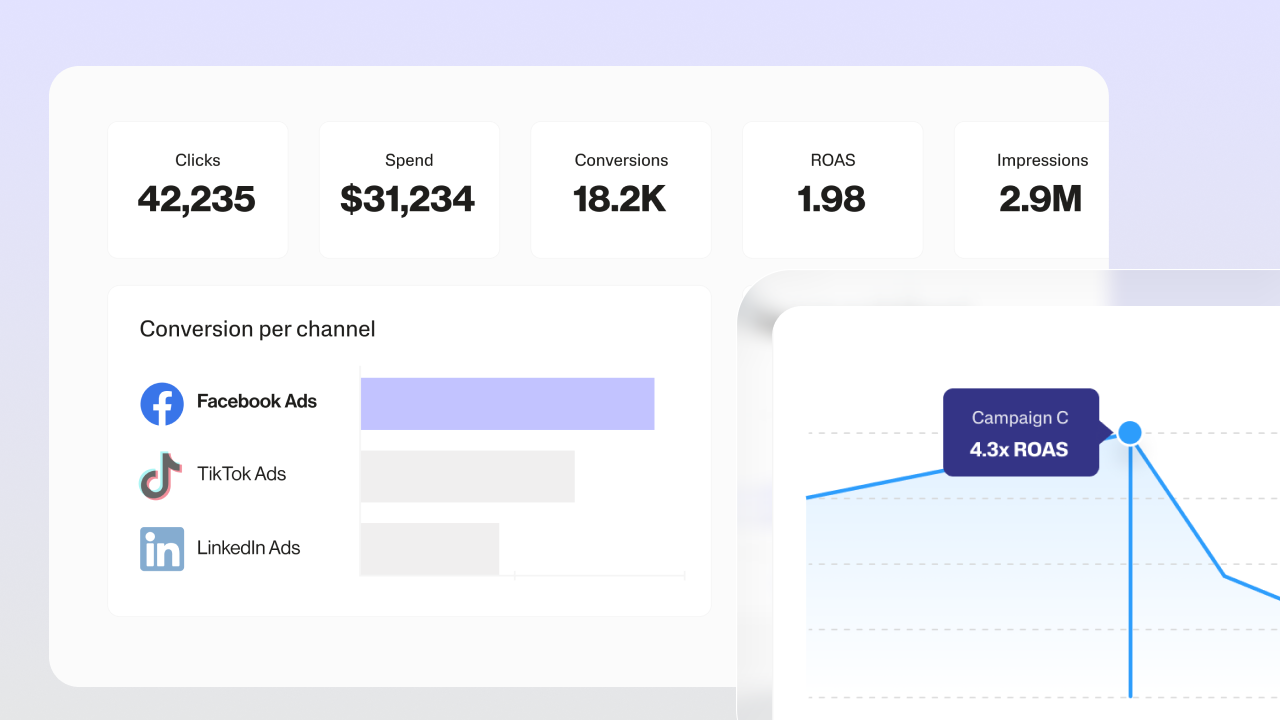1280x720 pixels.
Task: Select the TikTok Ads label
Action: click(241, 474)
